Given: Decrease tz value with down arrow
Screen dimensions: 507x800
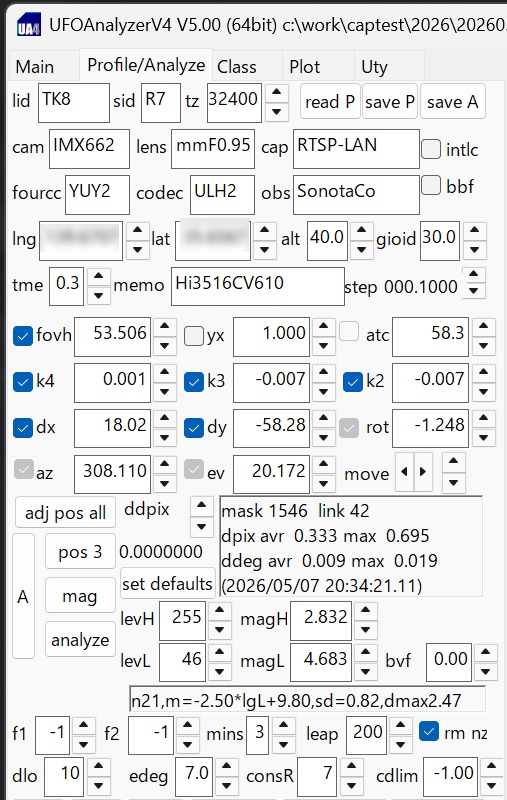Looking at the screenshot, I should (x=276, y=111).
